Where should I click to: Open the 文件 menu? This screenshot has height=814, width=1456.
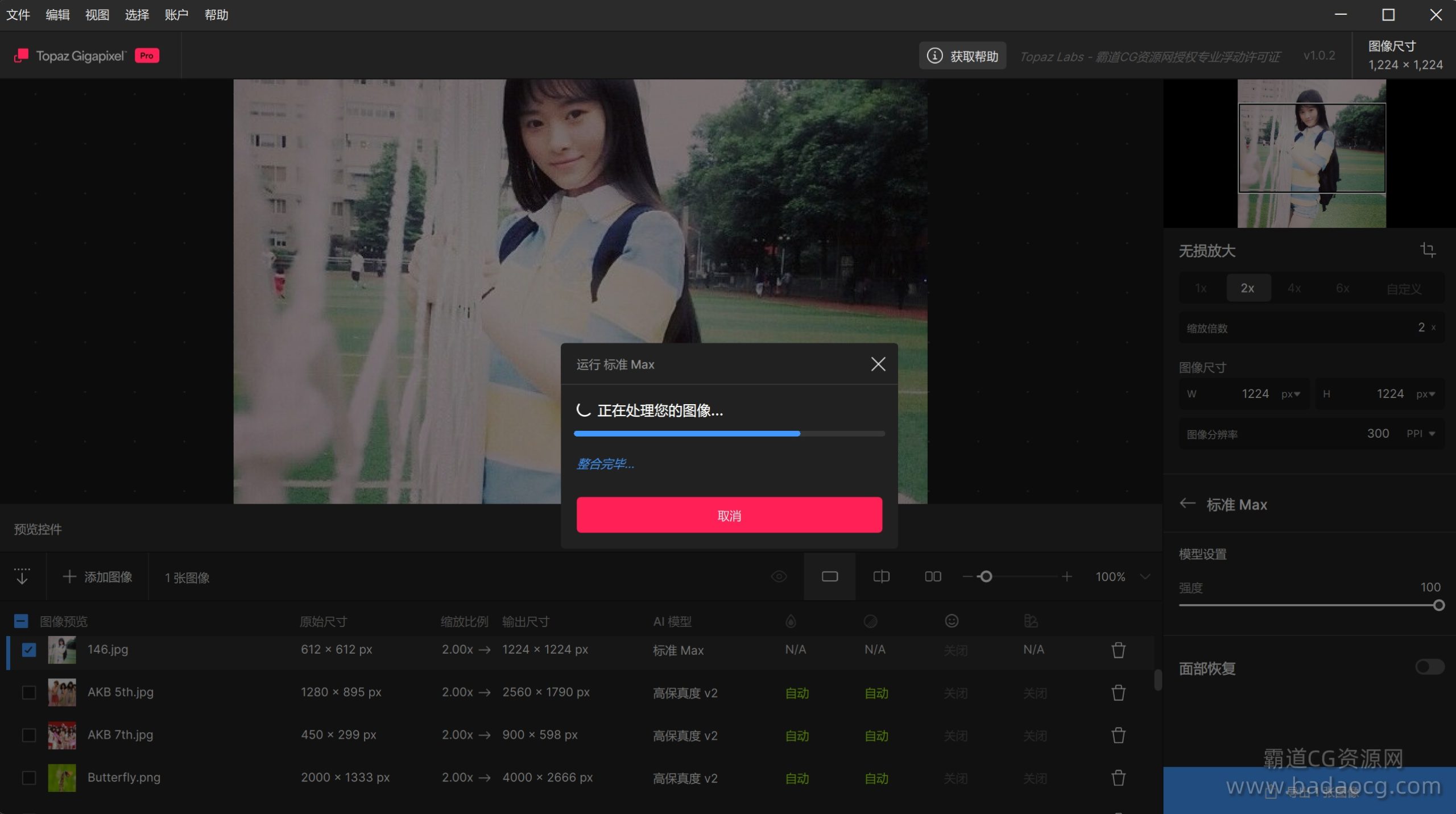pyautogui.click(x=18, y=15)
